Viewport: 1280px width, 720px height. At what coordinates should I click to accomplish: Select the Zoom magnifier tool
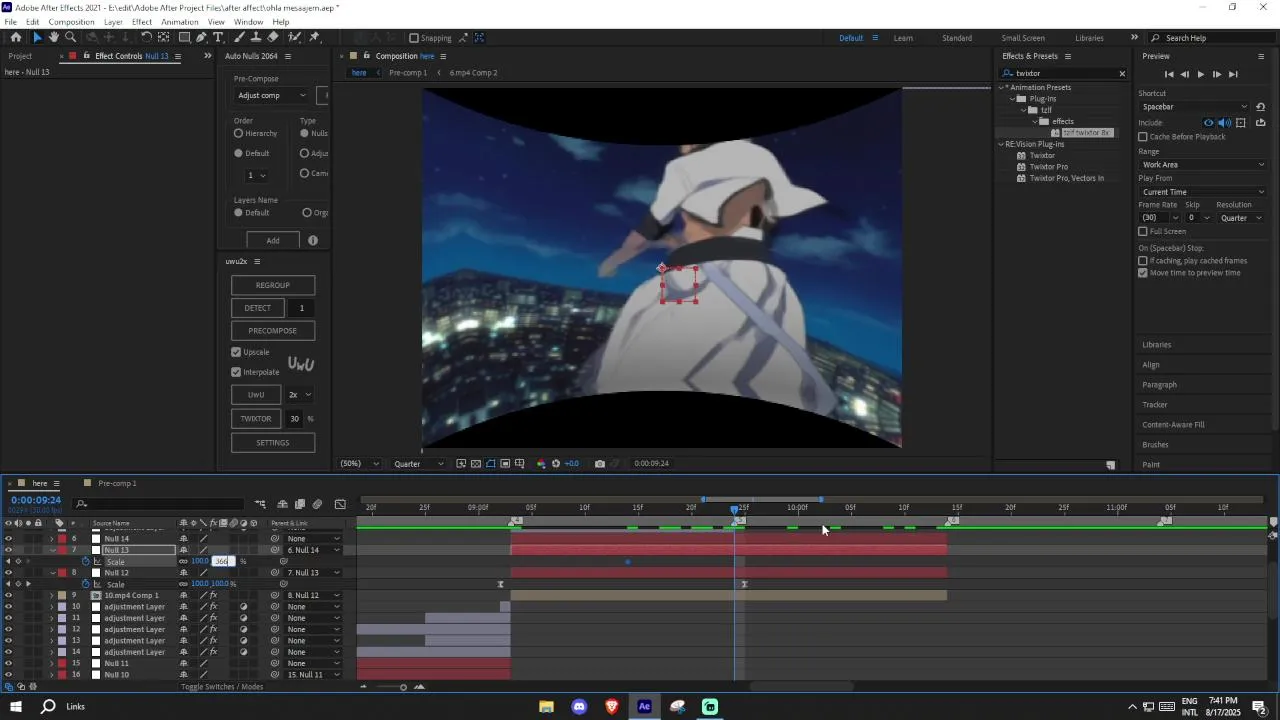point(71,37)
